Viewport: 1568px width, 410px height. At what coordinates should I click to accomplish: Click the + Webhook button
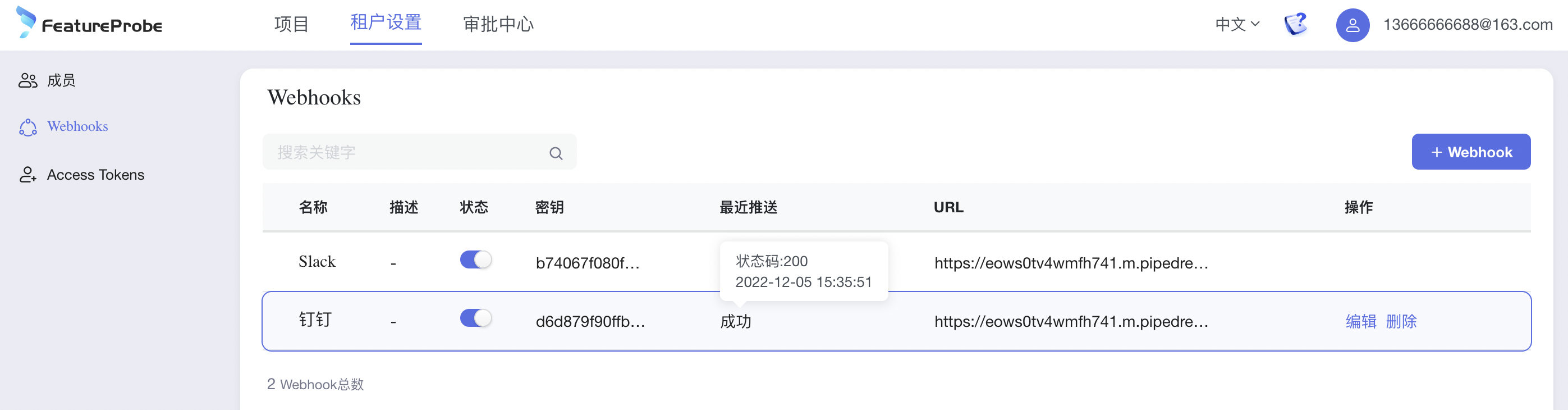tap(1470, 152)
